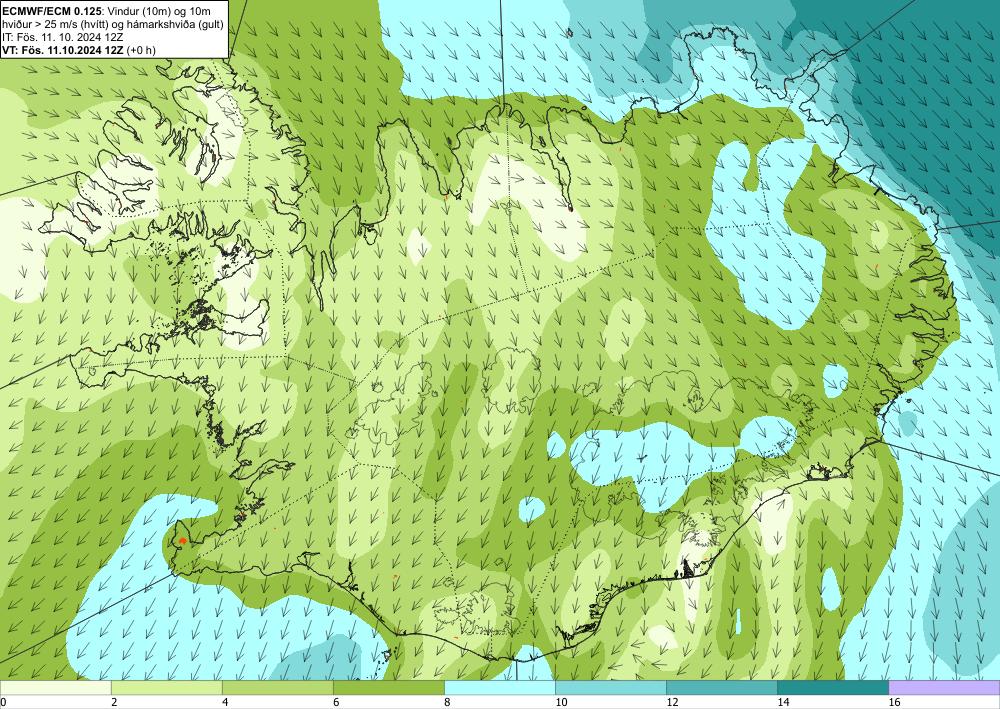Click the pale cream 0–2 legend swatch

point(55,687)
